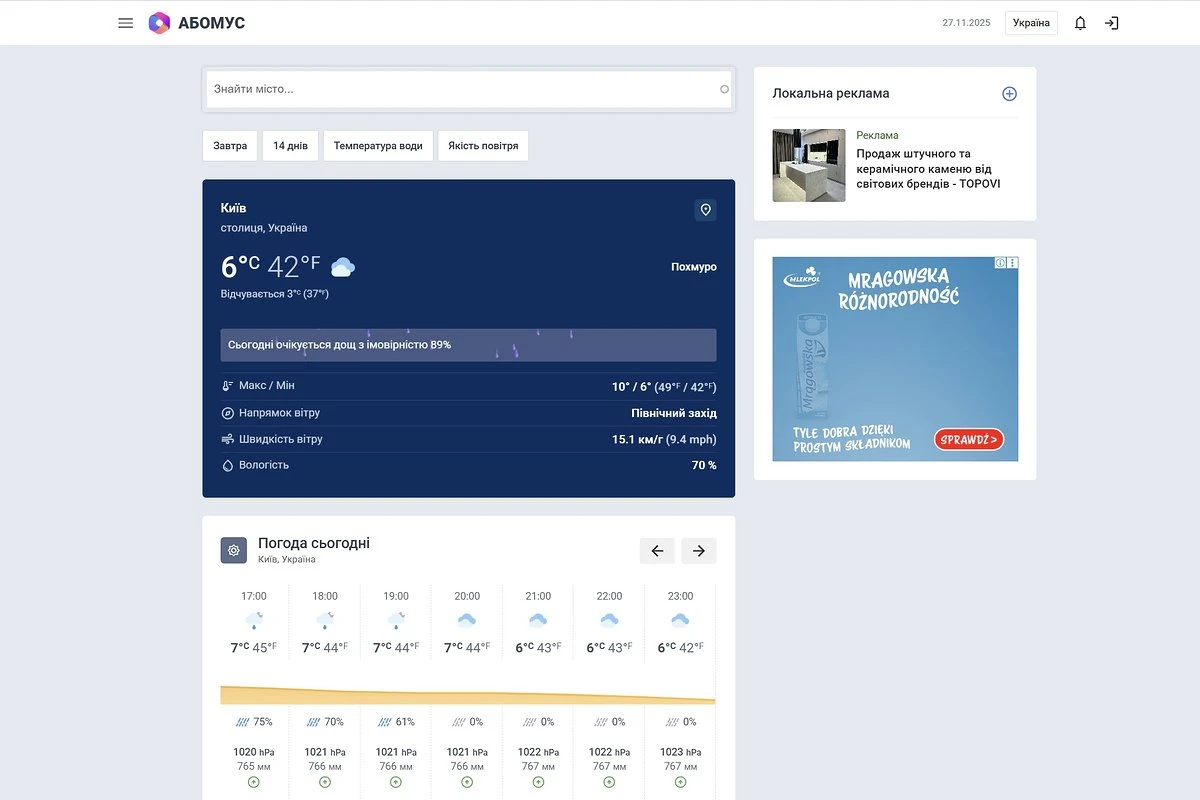
Task: Open the ad info icon on Mlekpol banner
Action: [x=1000, y=263]
